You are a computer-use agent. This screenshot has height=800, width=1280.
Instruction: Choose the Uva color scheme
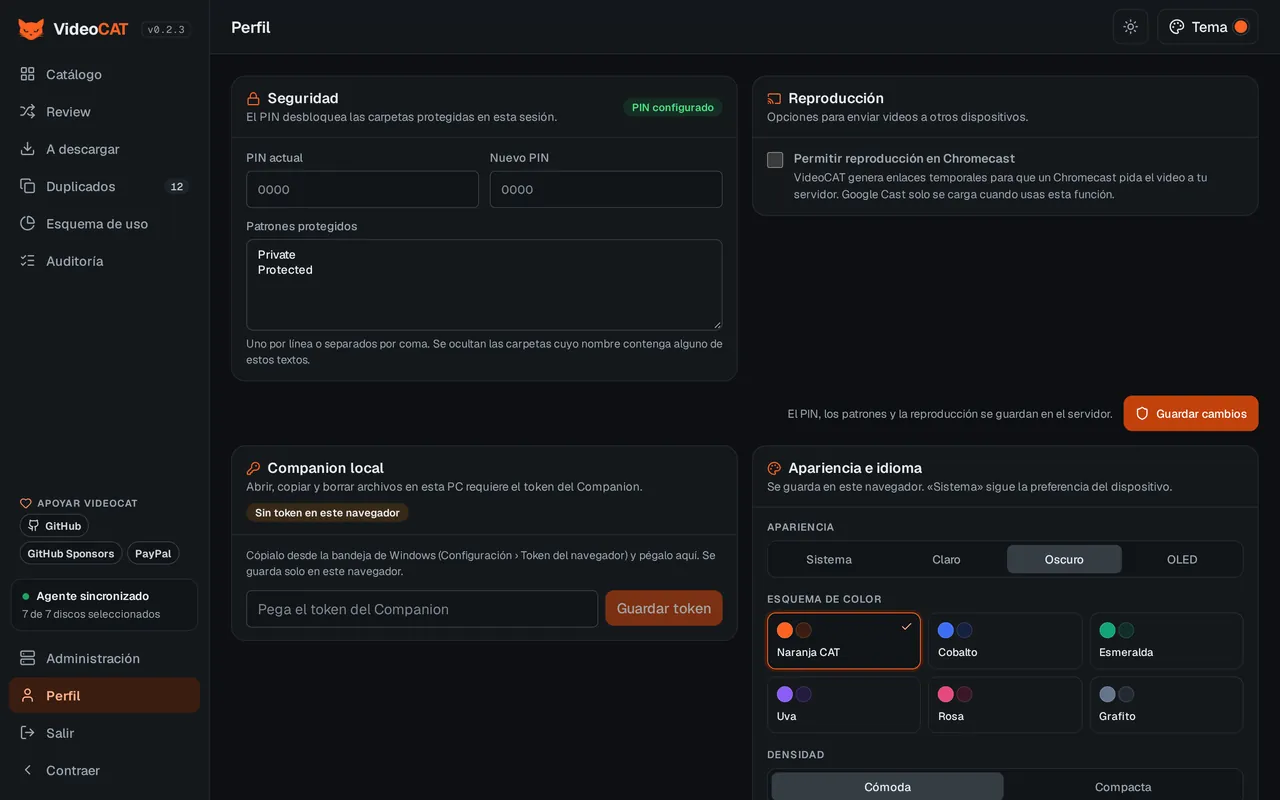tap(844, 705)
